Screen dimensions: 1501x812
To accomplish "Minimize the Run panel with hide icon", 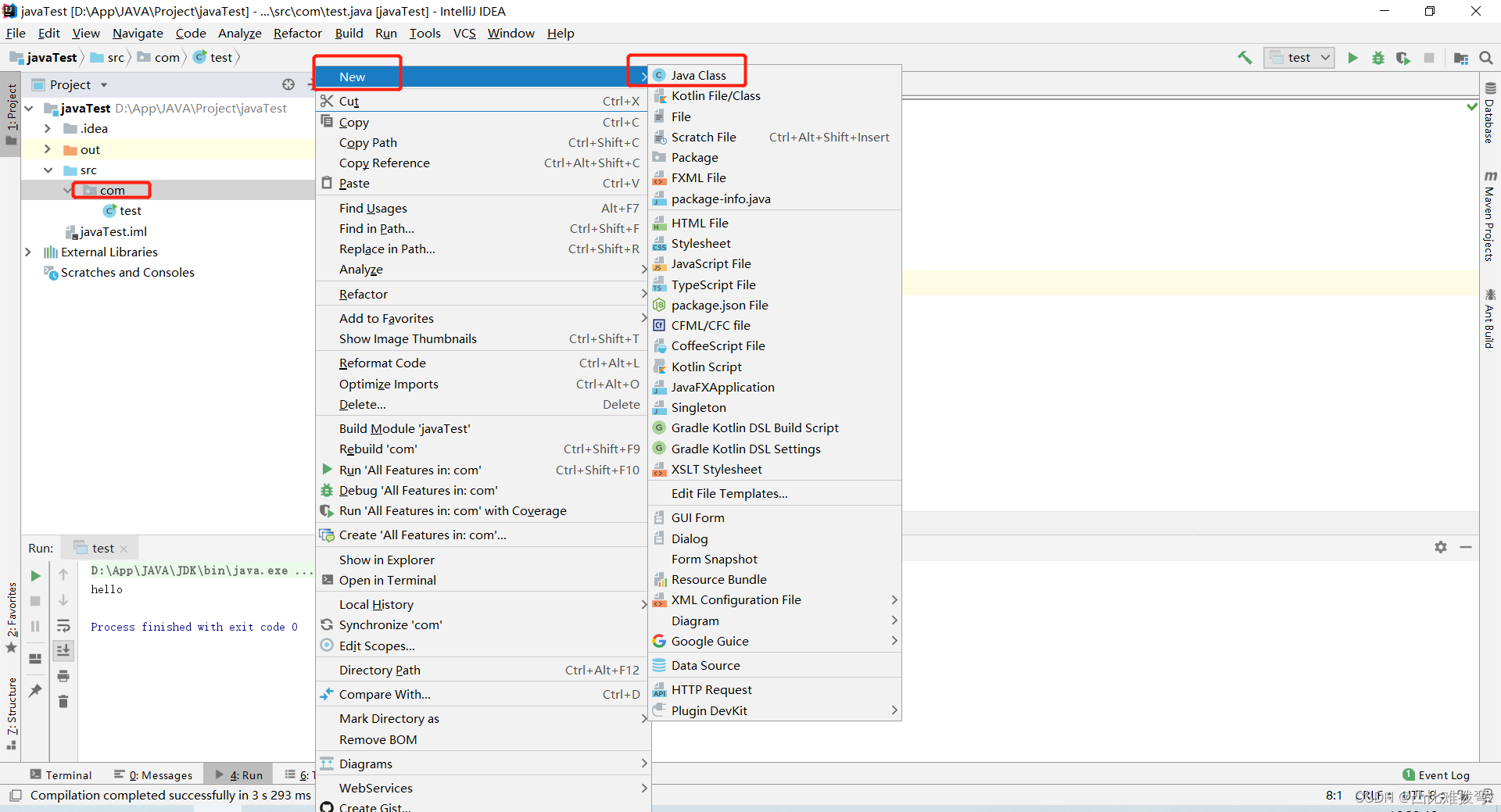I will point(1466,547).
